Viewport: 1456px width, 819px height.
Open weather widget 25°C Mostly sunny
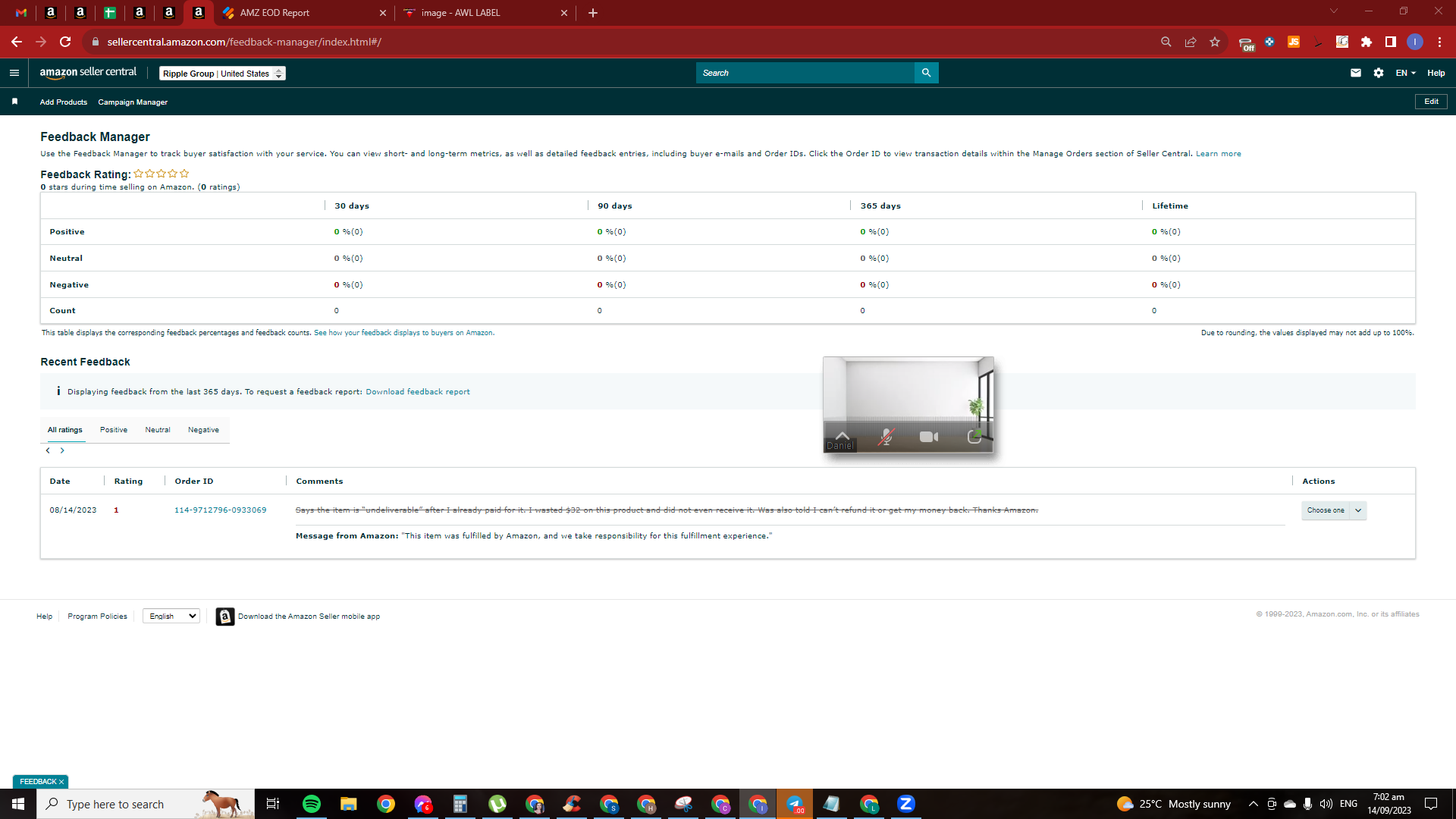(x=1174, y=804)
